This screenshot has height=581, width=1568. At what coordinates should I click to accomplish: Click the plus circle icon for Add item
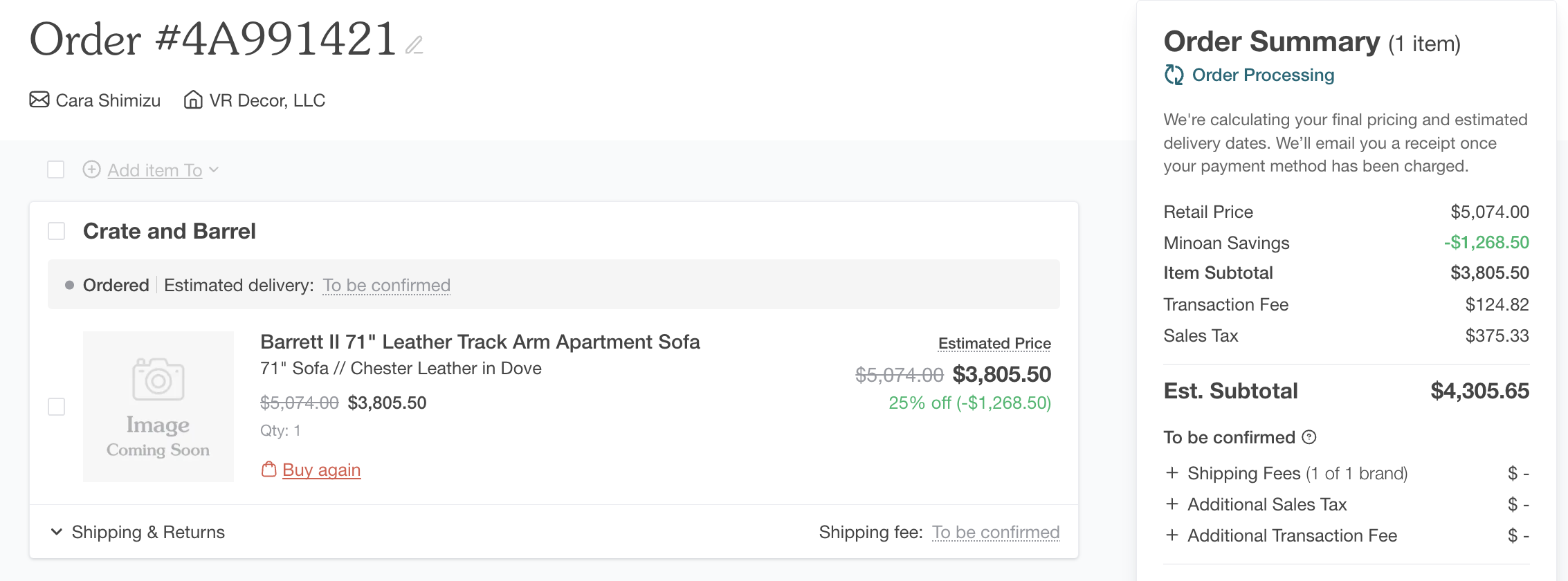[x=92, y=169]
